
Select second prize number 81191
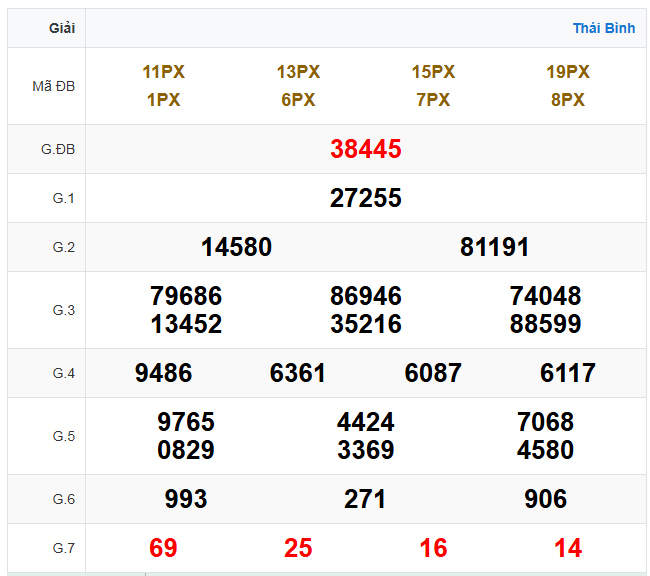495,247
